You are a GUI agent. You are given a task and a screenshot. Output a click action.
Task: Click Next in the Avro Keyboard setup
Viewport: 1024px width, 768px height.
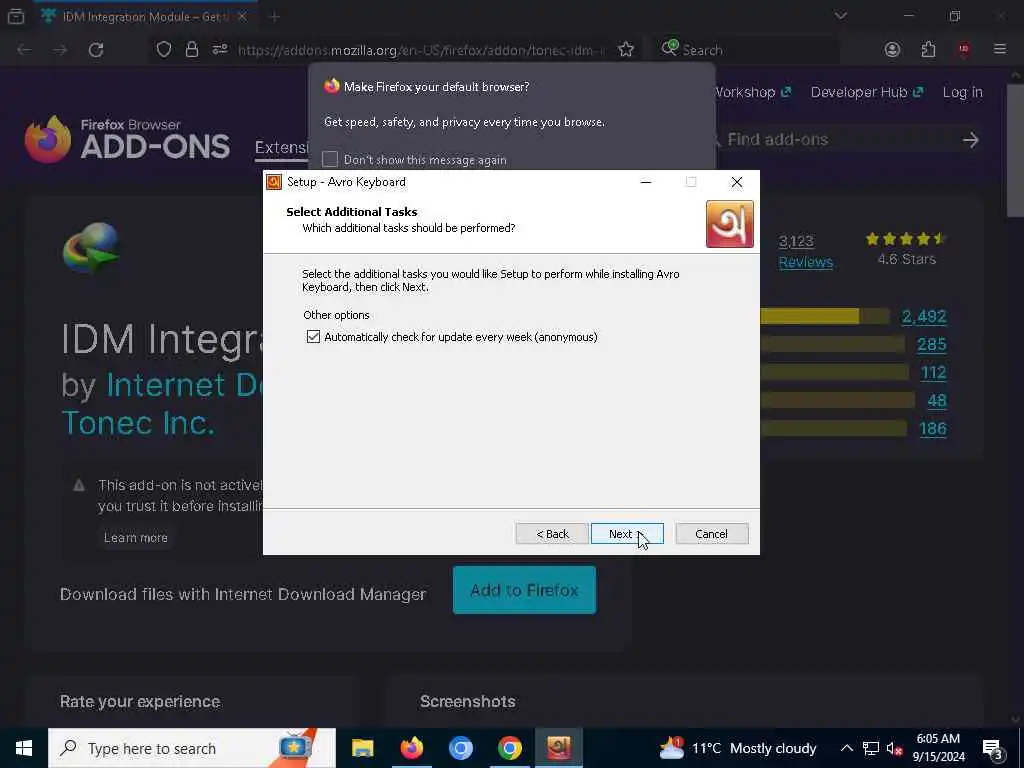point(627,534)
